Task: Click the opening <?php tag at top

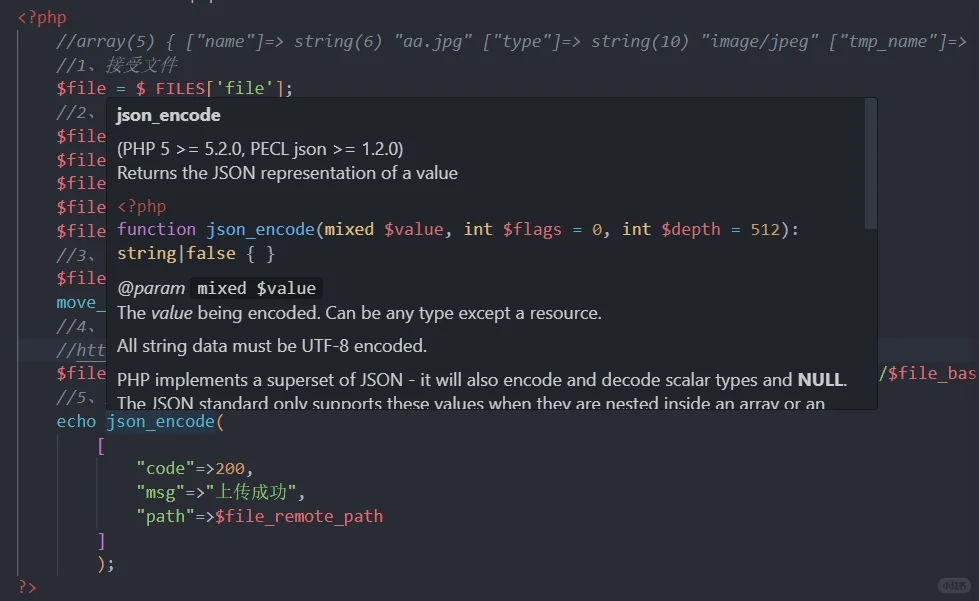Action: [42, 17]
